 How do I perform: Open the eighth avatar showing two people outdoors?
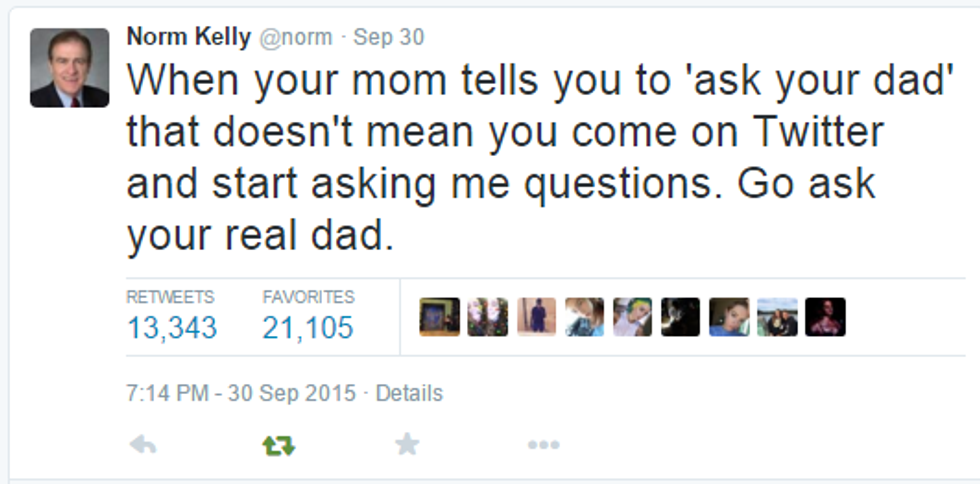777,317
